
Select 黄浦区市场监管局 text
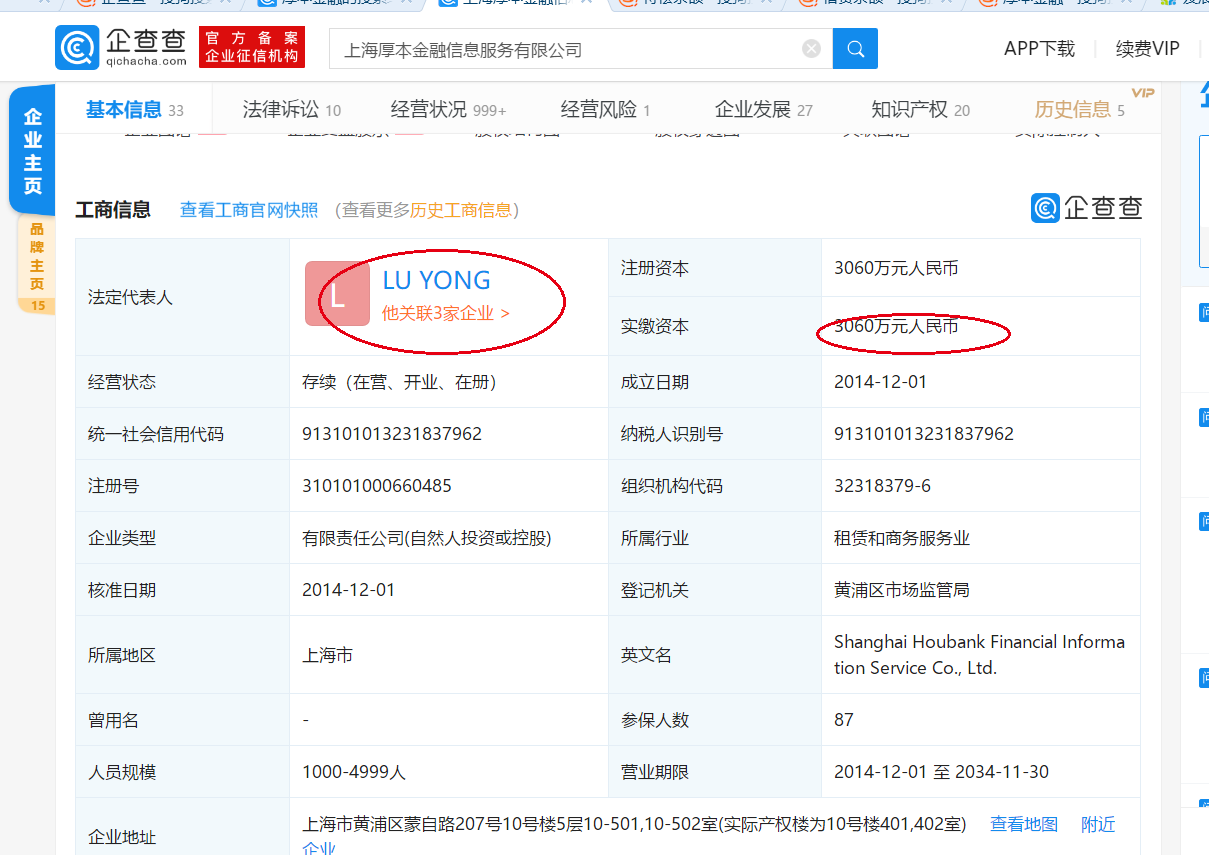902,590
